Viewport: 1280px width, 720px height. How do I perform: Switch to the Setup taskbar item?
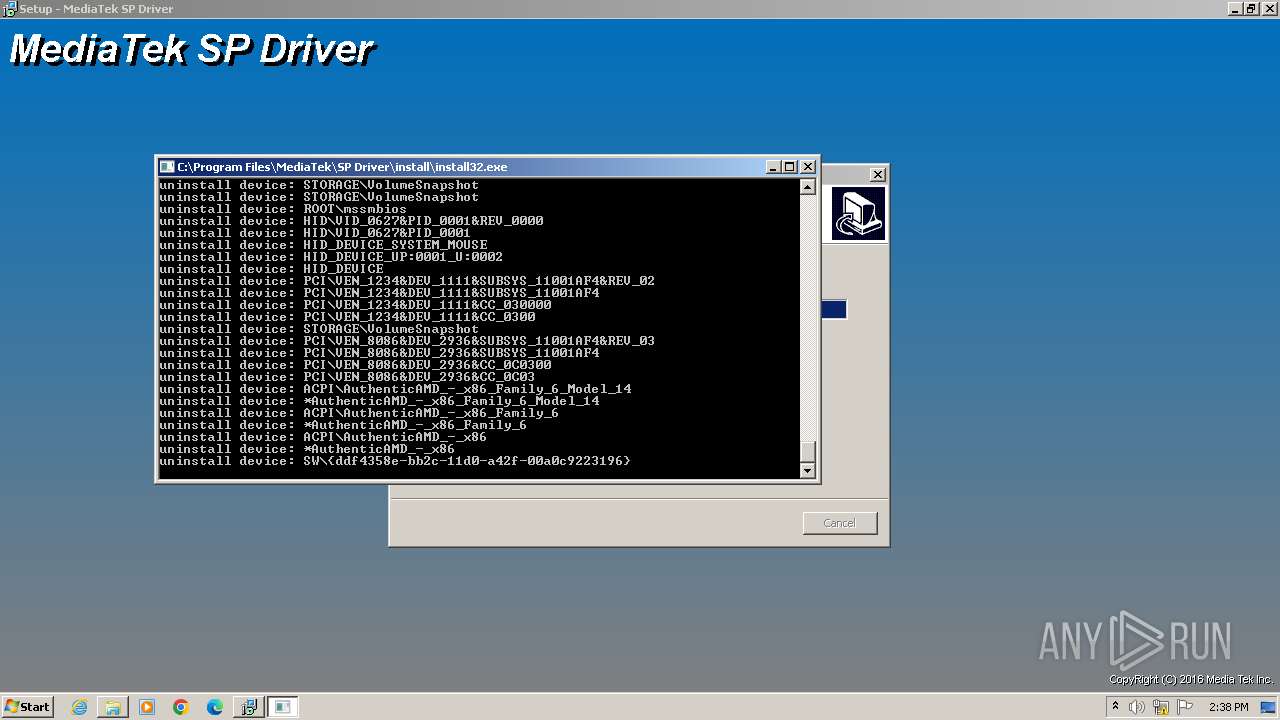[x=249, y=707]
